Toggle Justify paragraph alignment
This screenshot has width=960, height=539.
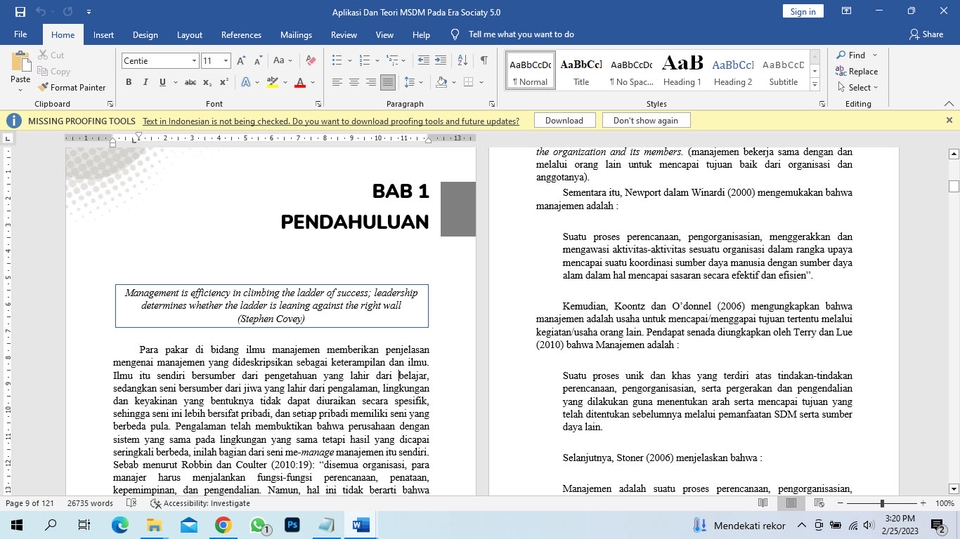[388, 82]
